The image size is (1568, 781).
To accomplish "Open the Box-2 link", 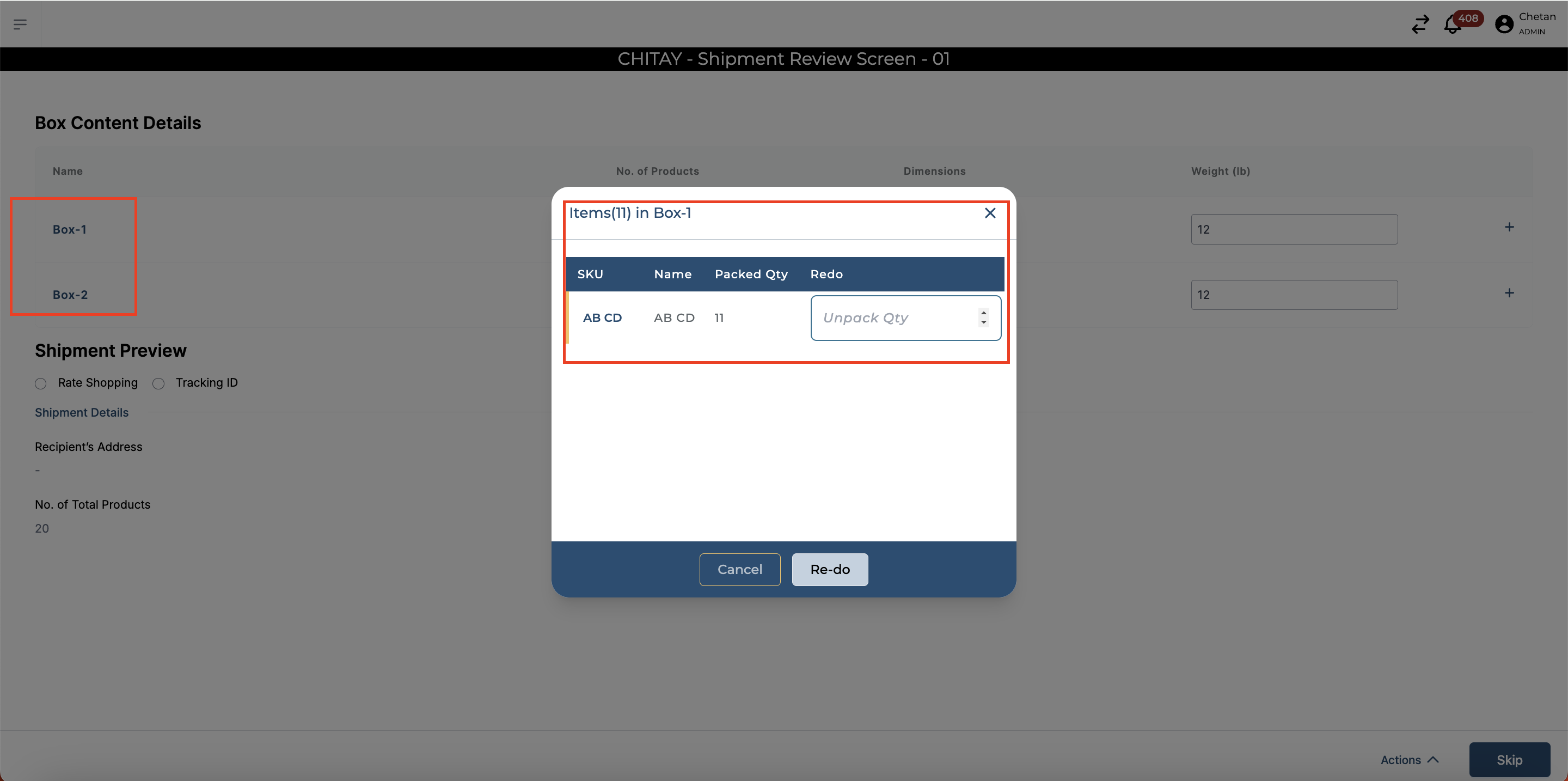I will point(70,295).
